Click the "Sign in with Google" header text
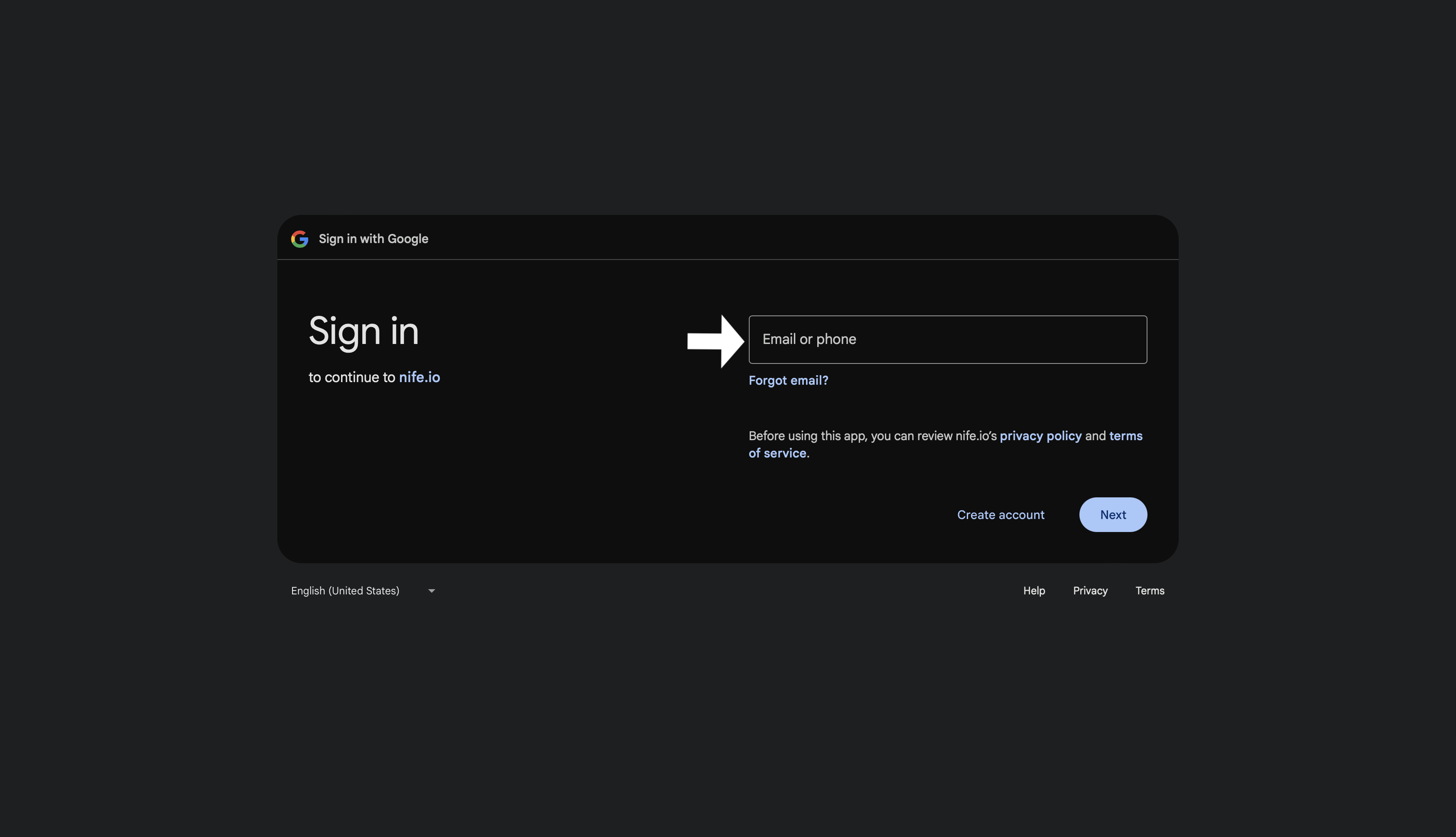 [374, 239]
